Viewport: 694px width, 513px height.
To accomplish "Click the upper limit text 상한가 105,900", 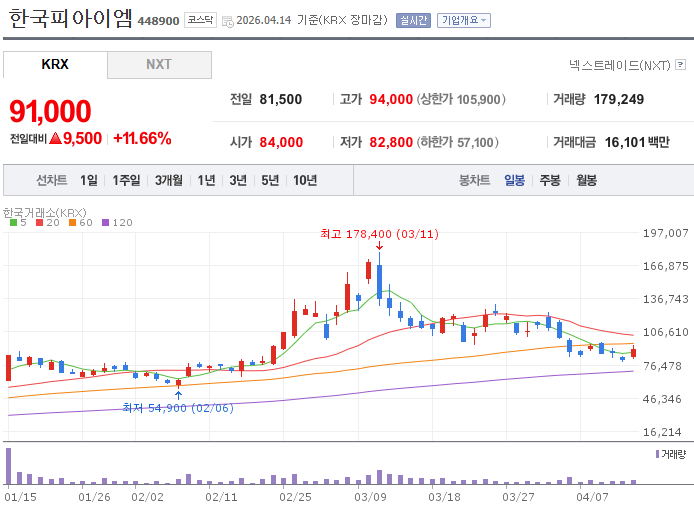I will tap(460, 99).
